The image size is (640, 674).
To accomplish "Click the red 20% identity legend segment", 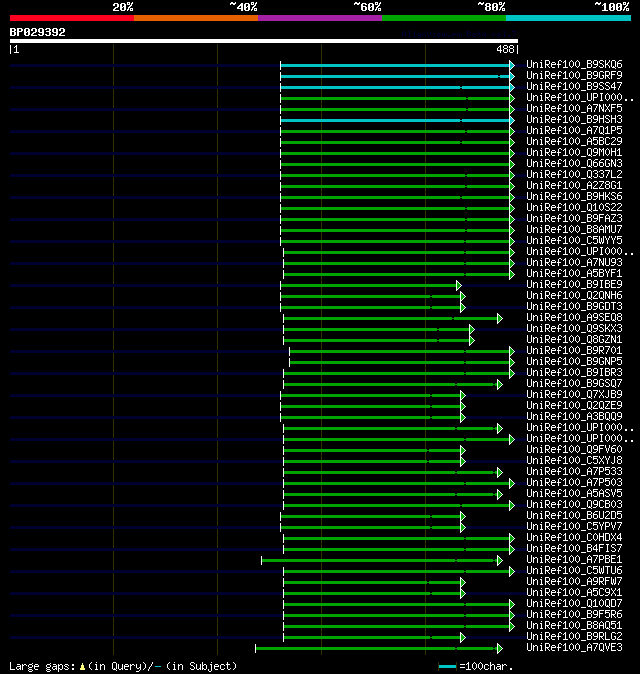I will click(72, 18).
